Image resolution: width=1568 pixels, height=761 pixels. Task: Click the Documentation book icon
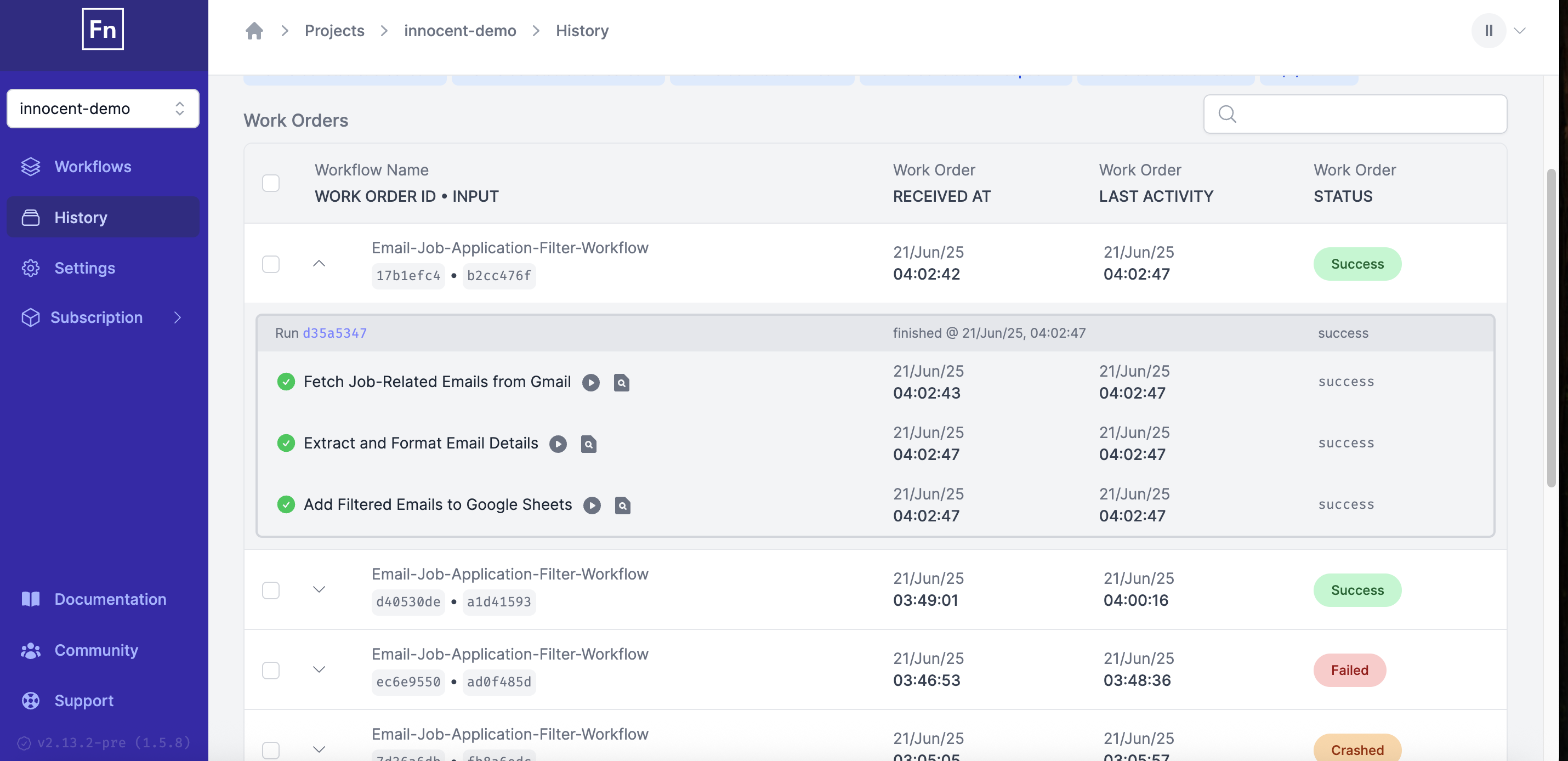[31, 599]
